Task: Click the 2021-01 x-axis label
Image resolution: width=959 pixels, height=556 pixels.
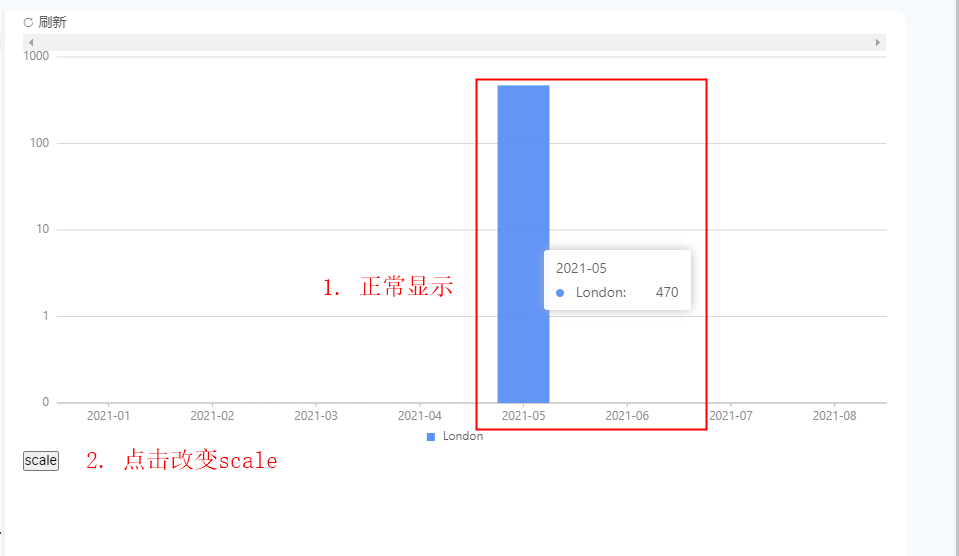Action: [x=108, y=416]
